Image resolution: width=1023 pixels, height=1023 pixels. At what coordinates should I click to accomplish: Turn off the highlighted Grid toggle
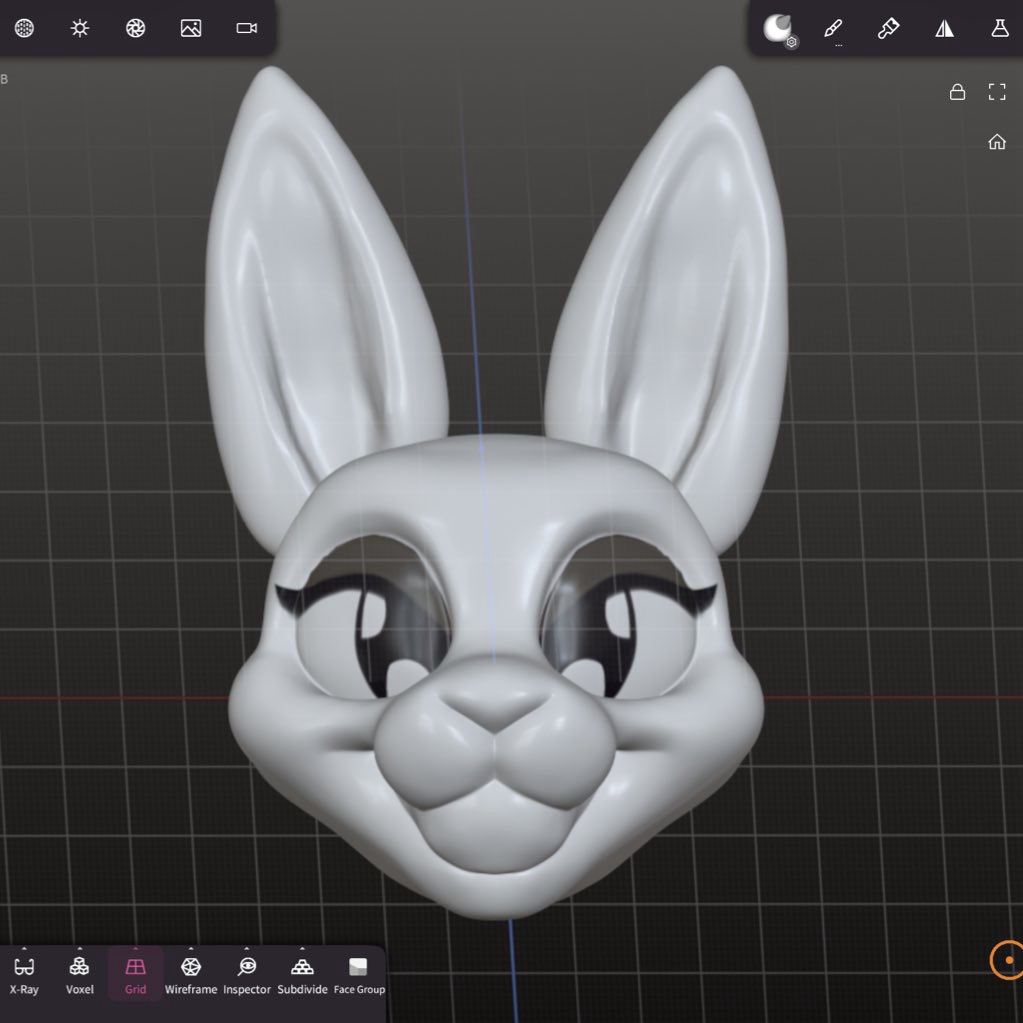(135, 974)
